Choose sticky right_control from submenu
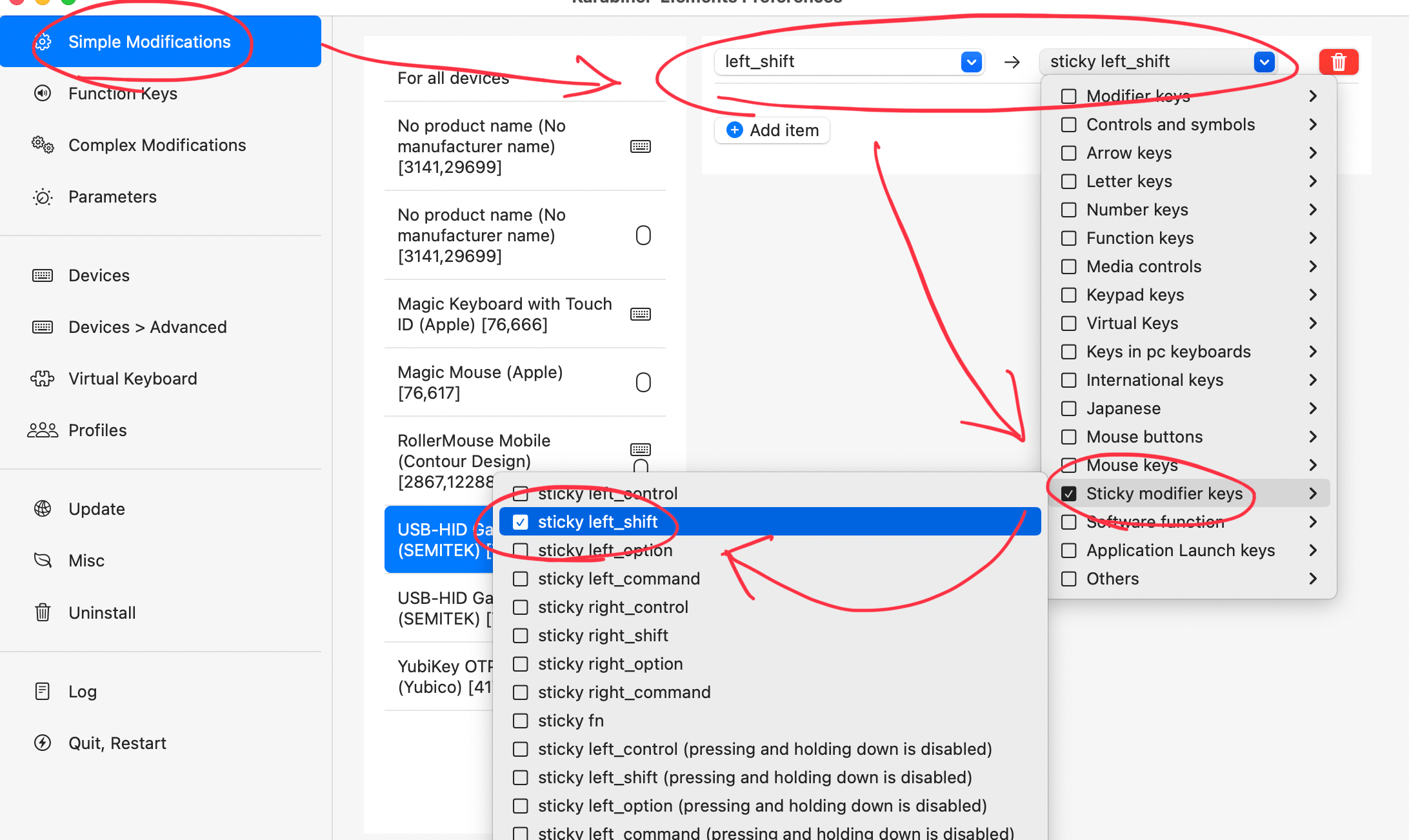Screen dimensions: 1409x840 click(770, 607)
